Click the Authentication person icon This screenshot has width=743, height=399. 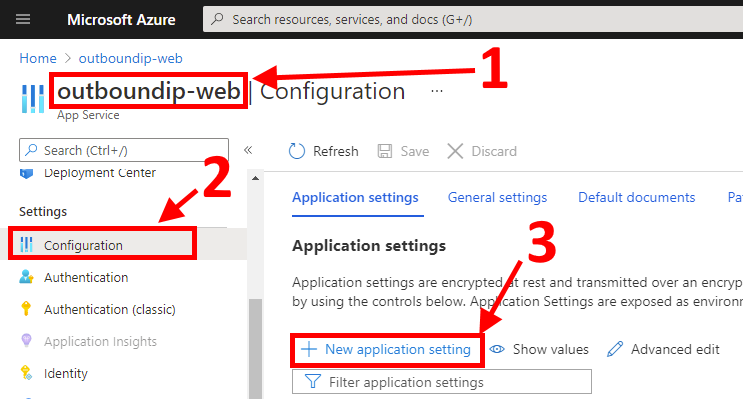(27, 277)
